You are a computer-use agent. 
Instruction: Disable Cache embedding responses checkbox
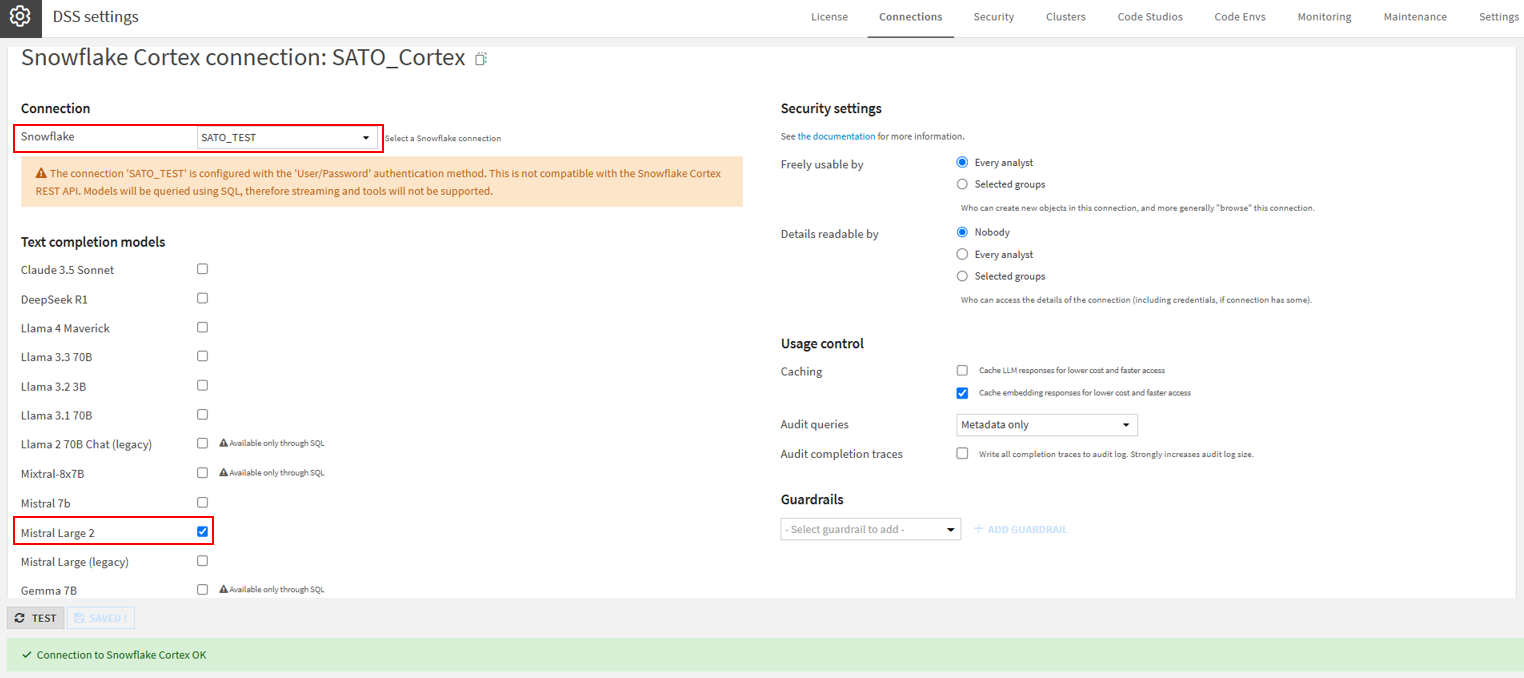[x=962, y=393]
